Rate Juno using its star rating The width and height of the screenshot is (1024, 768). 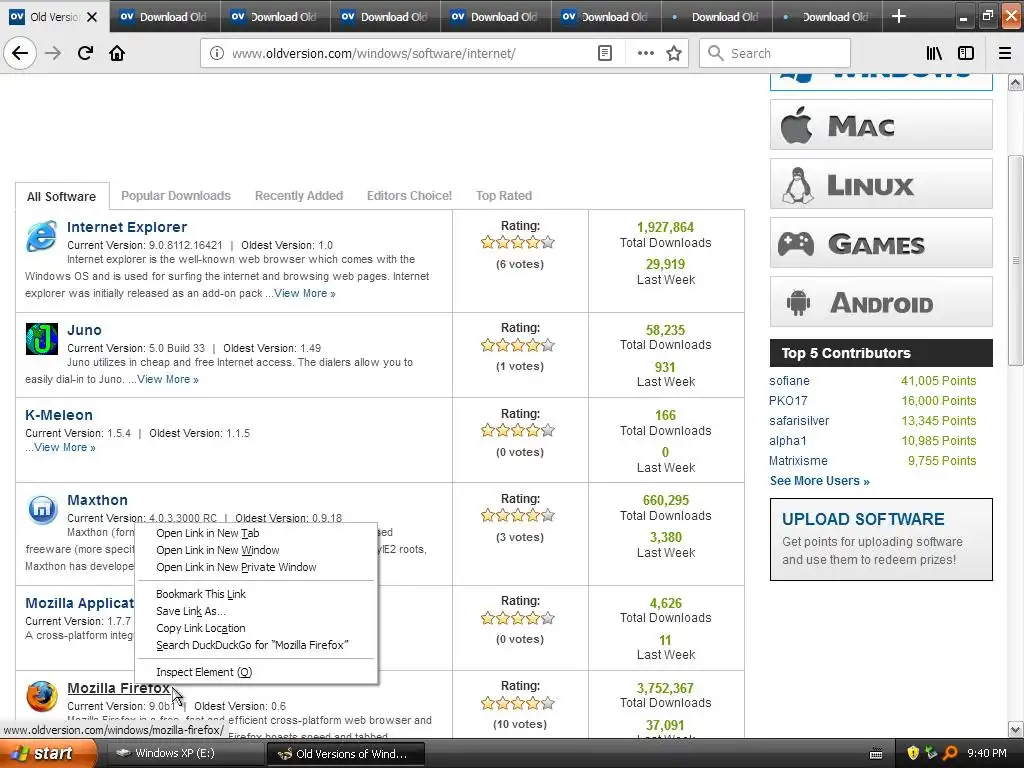(x=518, y=345)
